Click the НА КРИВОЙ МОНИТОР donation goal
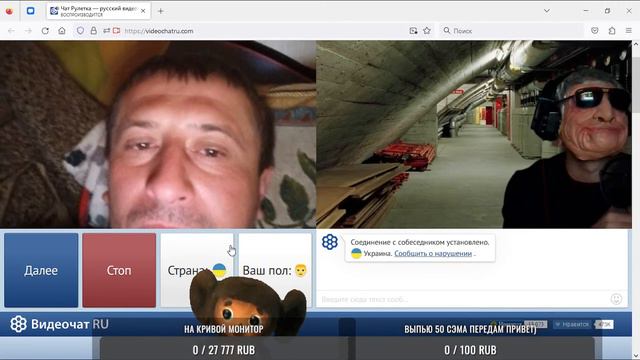Viewport: 640px width, 360px height. [x=224, y=329]
